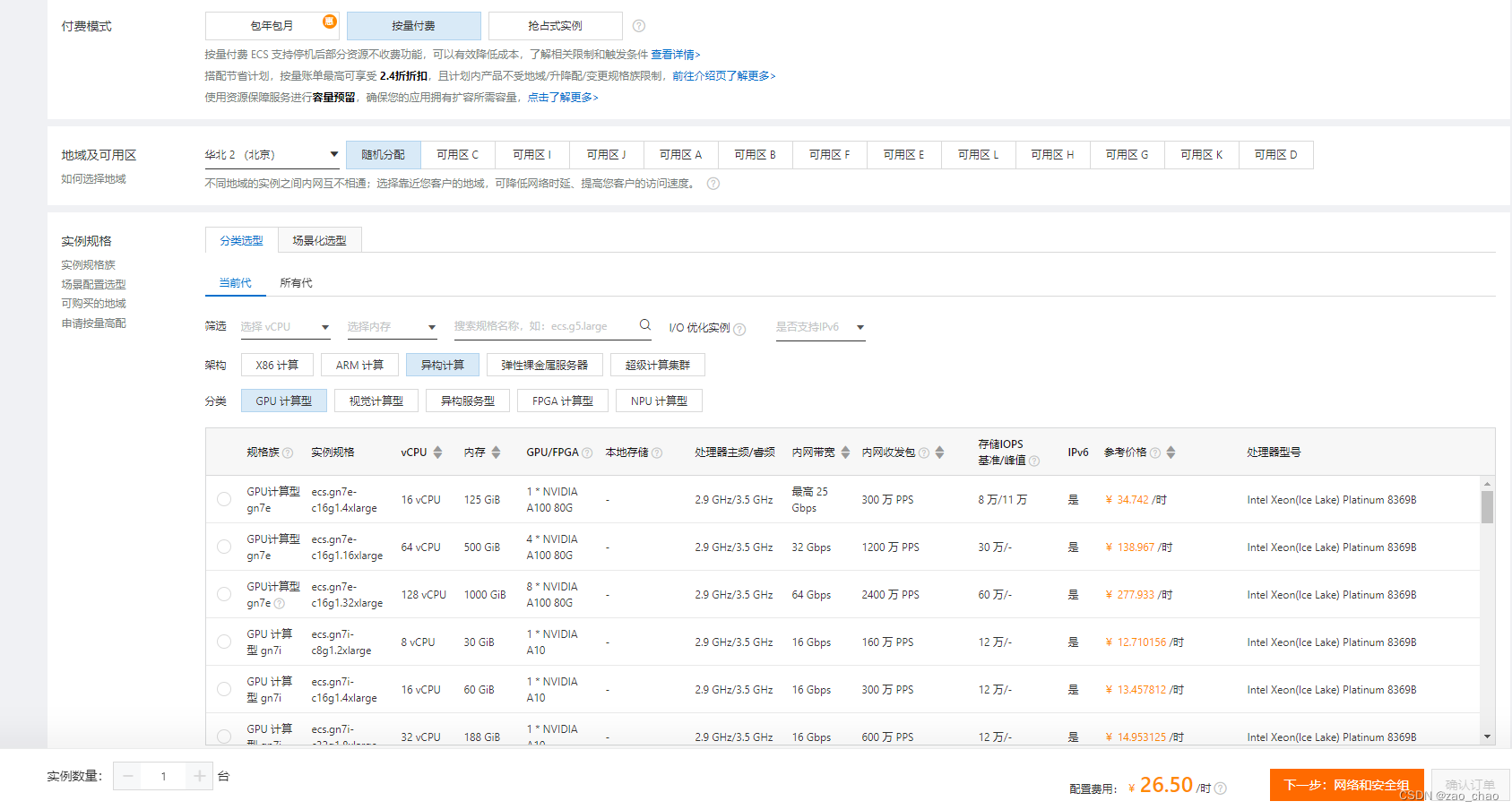The image size is (1512, 810).
Task: Select the ecs.gn7e-c16g1.16xlarge instance radio
Action: tap(224, 547)
